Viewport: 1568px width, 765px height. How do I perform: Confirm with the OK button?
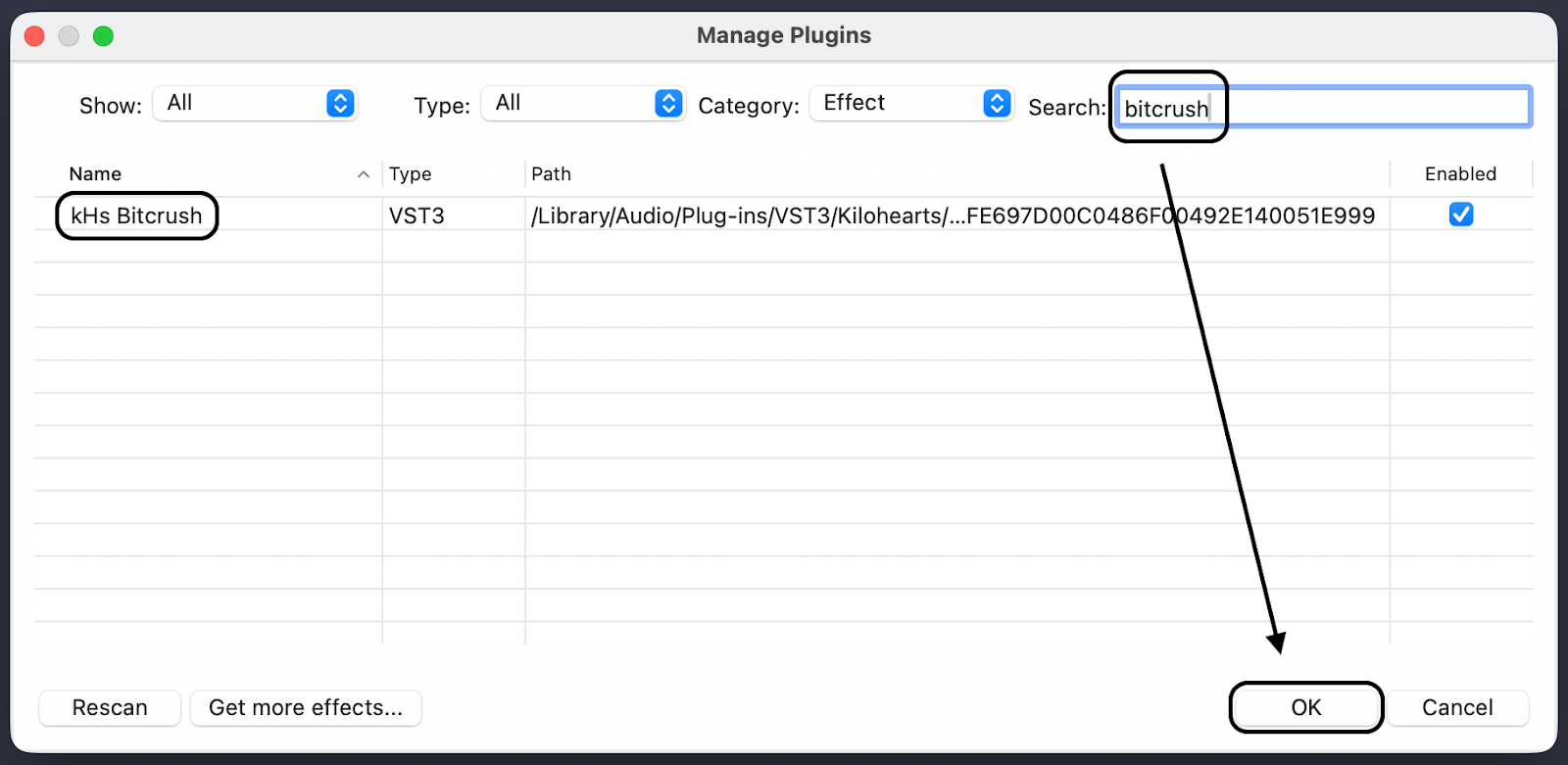(x=1305, y=707)
